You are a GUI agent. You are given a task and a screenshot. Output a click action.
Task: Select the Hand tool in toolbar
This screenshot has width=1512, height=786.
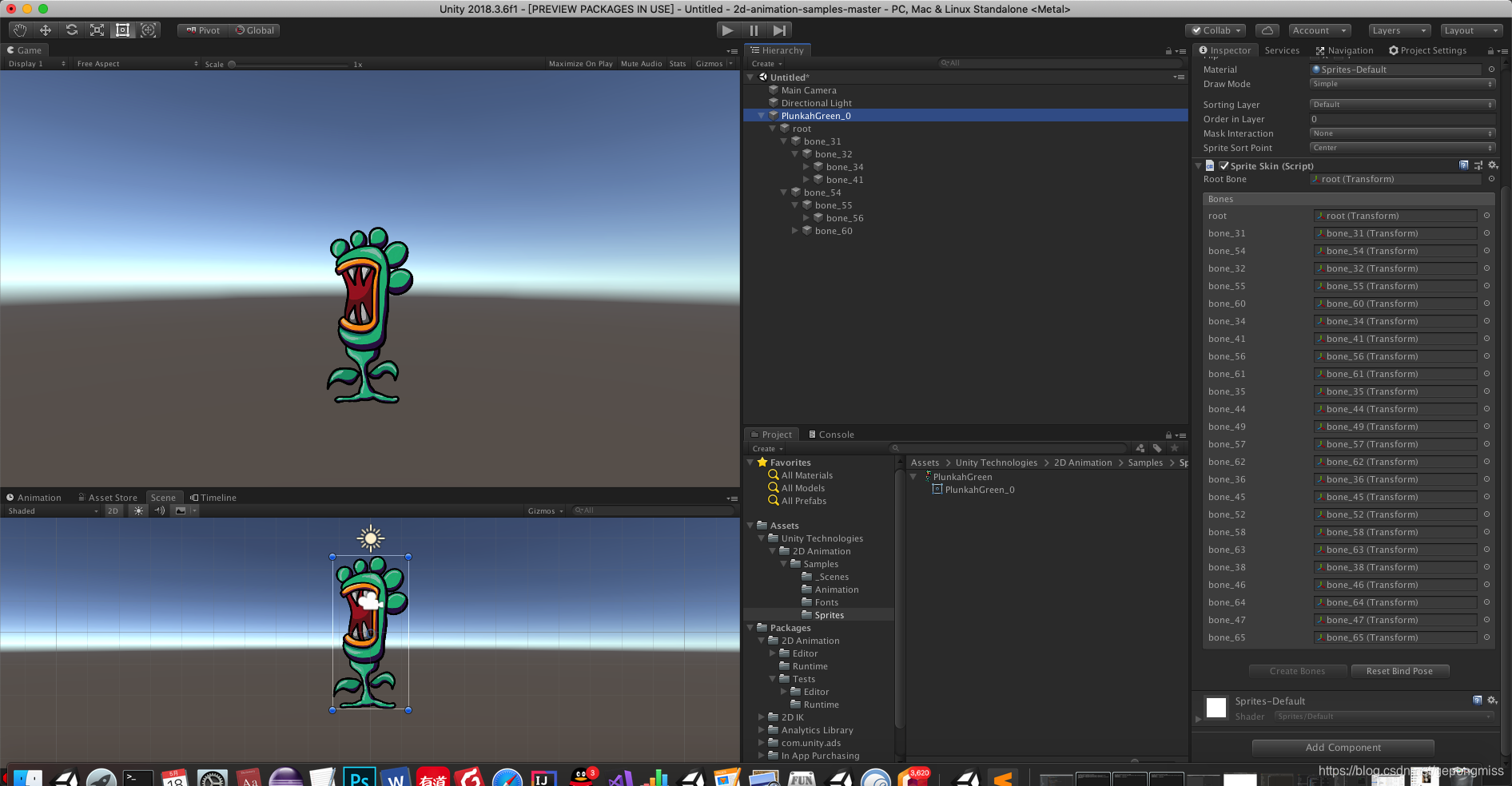(20, 30)
